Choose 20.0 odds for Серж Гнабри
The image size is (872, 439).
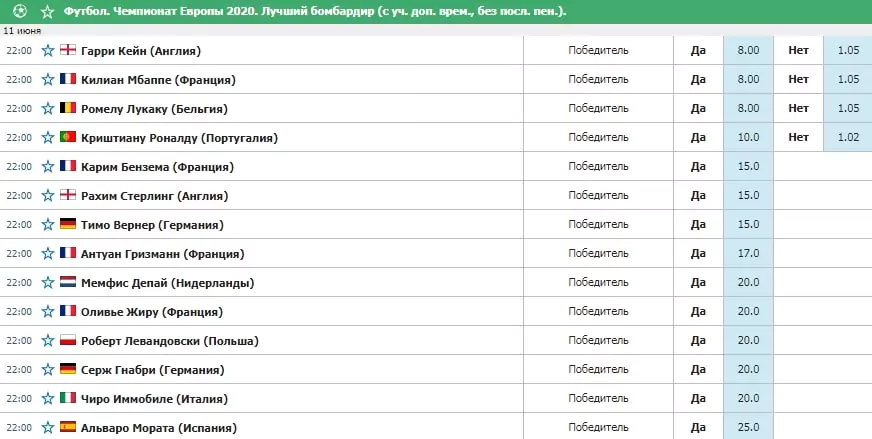click(x=748, y=369)
